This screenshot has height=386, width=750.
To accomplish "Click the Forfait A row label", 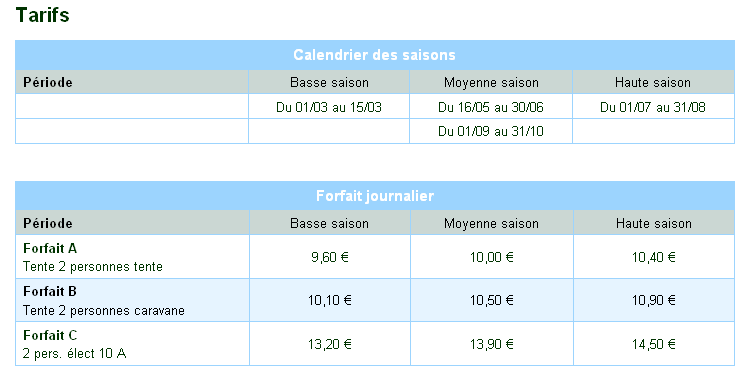I will coord(50,248).
